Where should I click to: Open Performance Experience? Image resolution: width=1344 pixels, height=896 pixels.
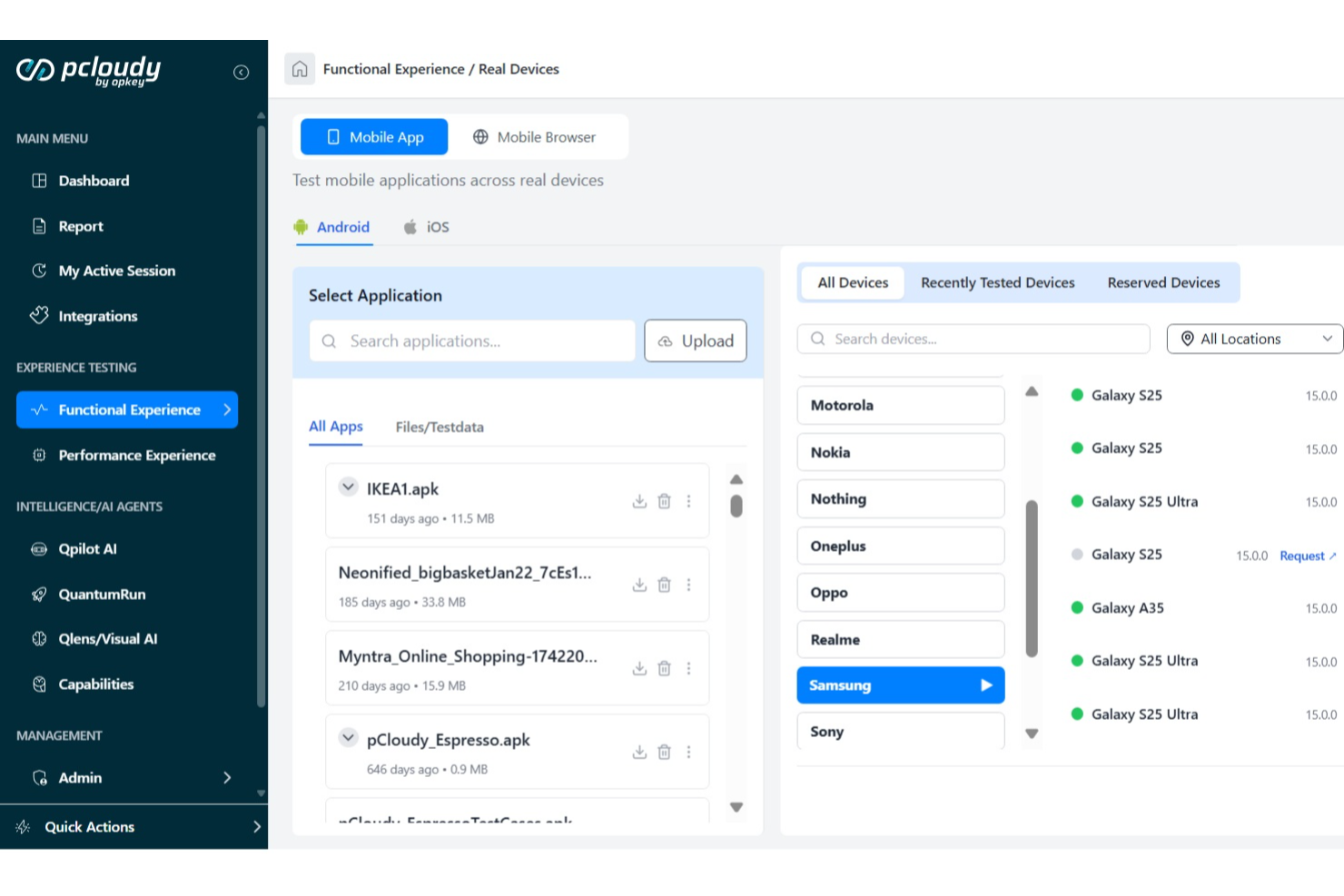tap(136, 455)
